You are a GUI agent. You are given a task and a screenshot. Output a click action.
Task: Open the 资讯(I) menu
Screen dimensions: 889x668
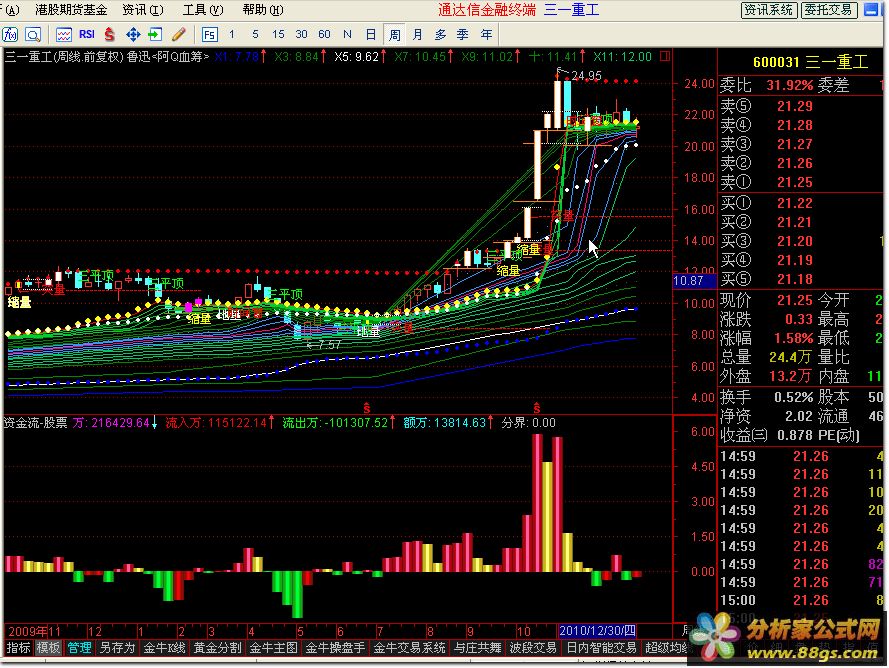[143, 10]
